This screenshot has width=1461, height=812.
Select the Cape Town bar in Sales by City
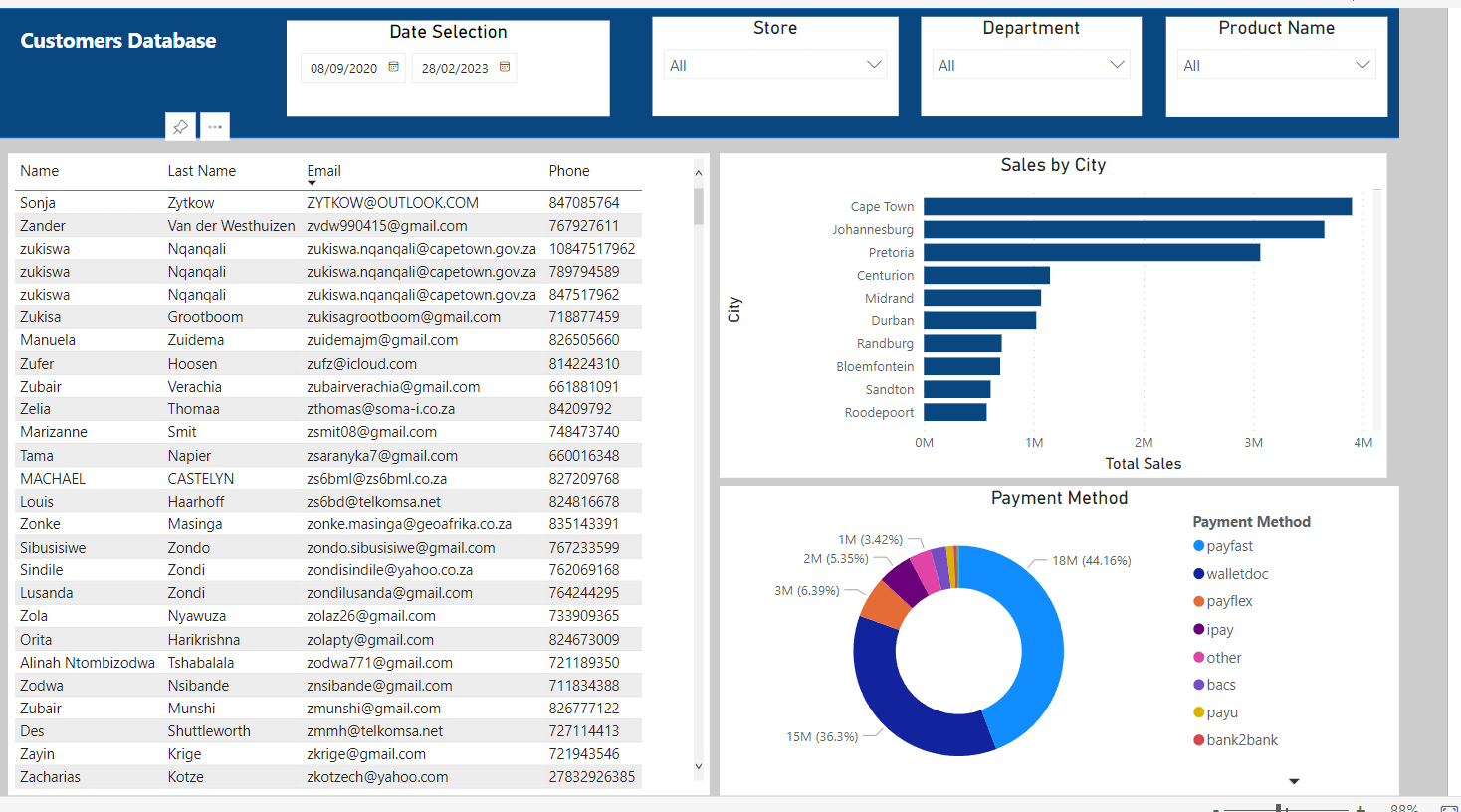(1135, 206)
